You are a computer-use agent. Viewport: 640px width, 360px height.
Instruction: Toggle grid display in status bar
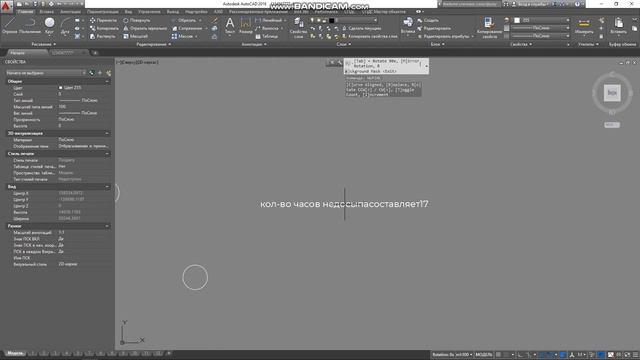(x=498, y=355)
